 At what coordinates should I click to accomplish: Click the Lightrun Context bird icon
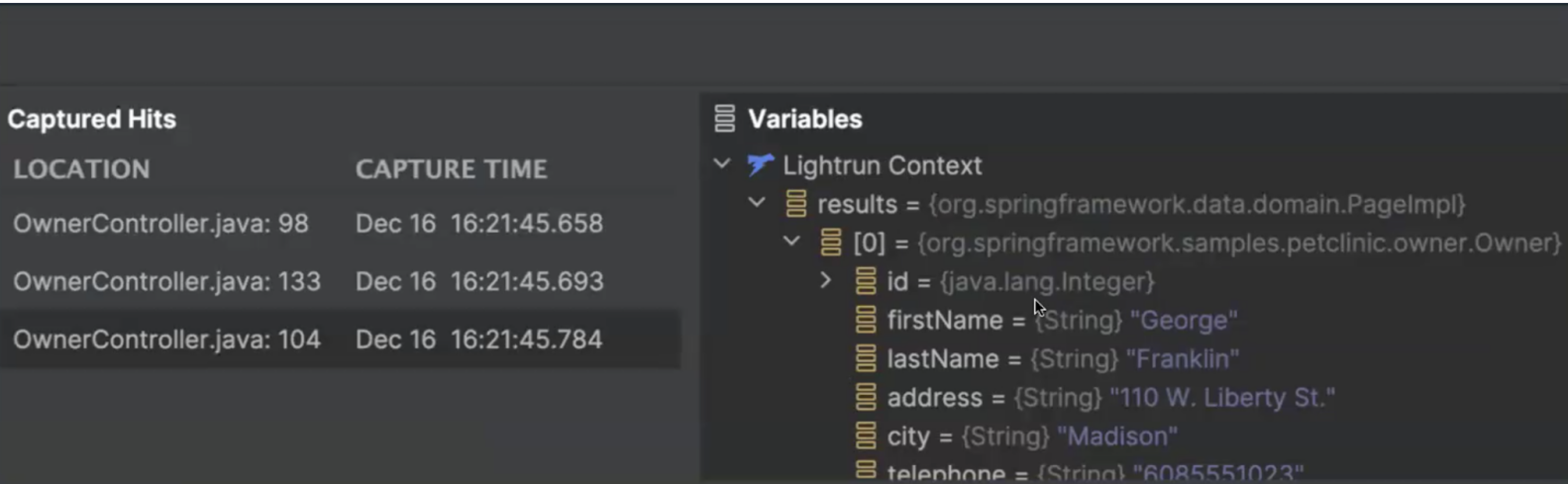pos(760,165)
